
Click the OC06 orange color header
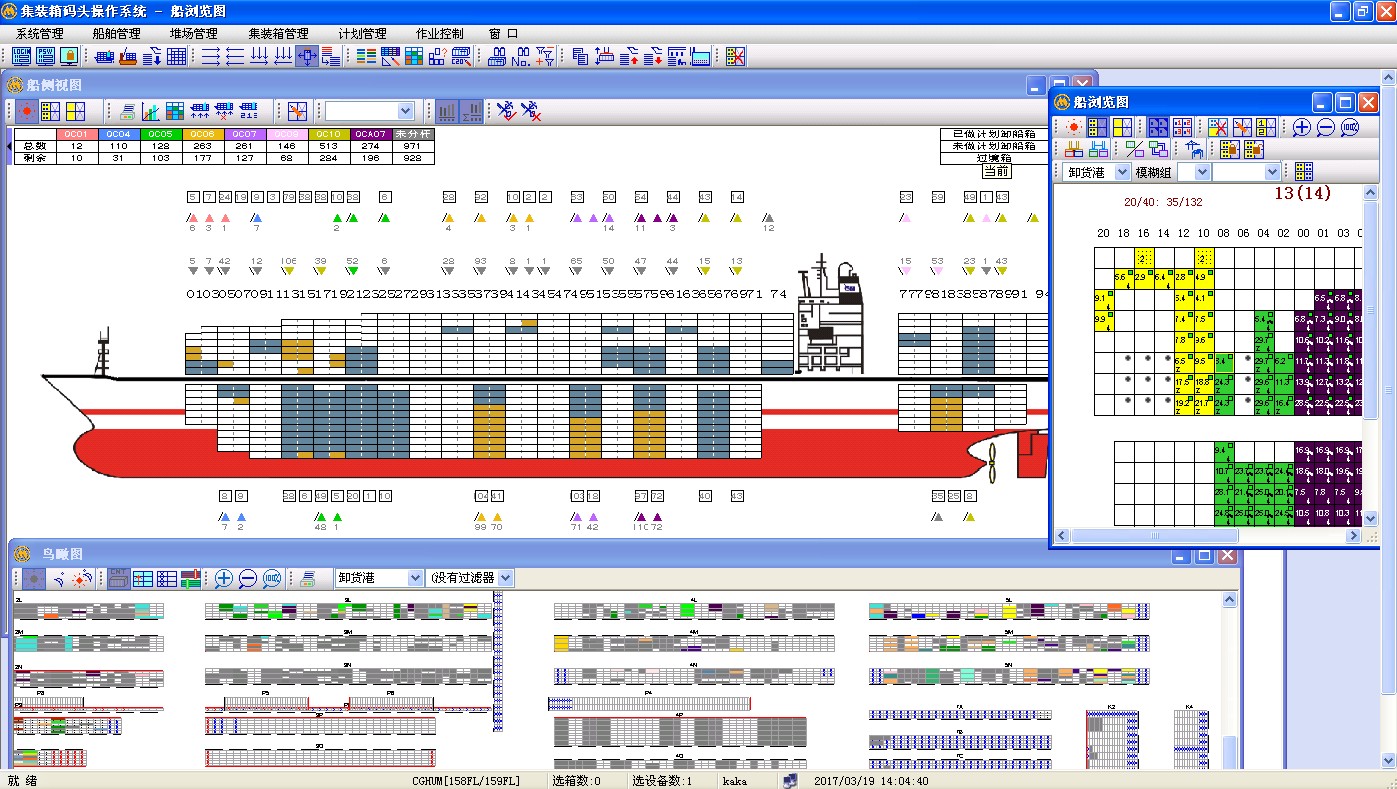pyautogui.click(x=203, y=133)
